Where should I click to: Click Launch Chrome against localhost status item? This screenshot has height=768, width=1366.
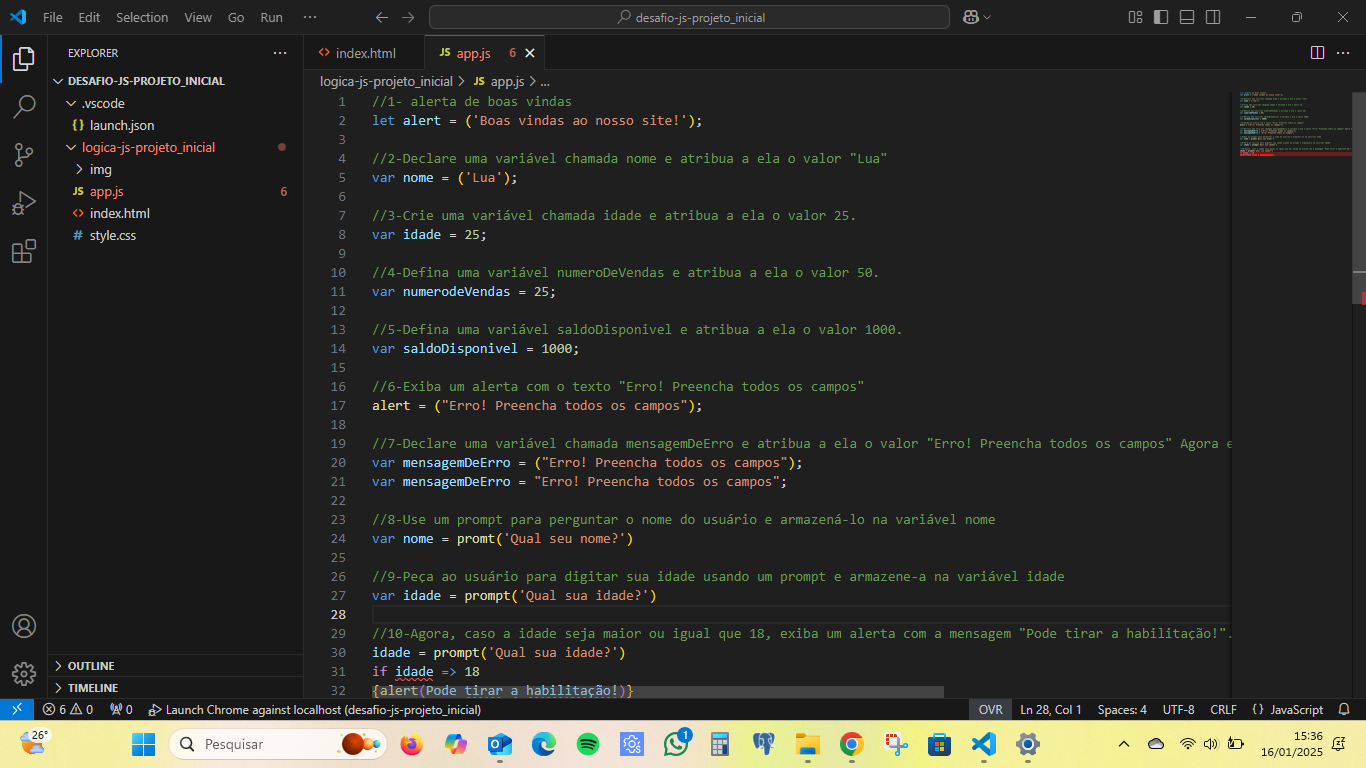point(314,709)
